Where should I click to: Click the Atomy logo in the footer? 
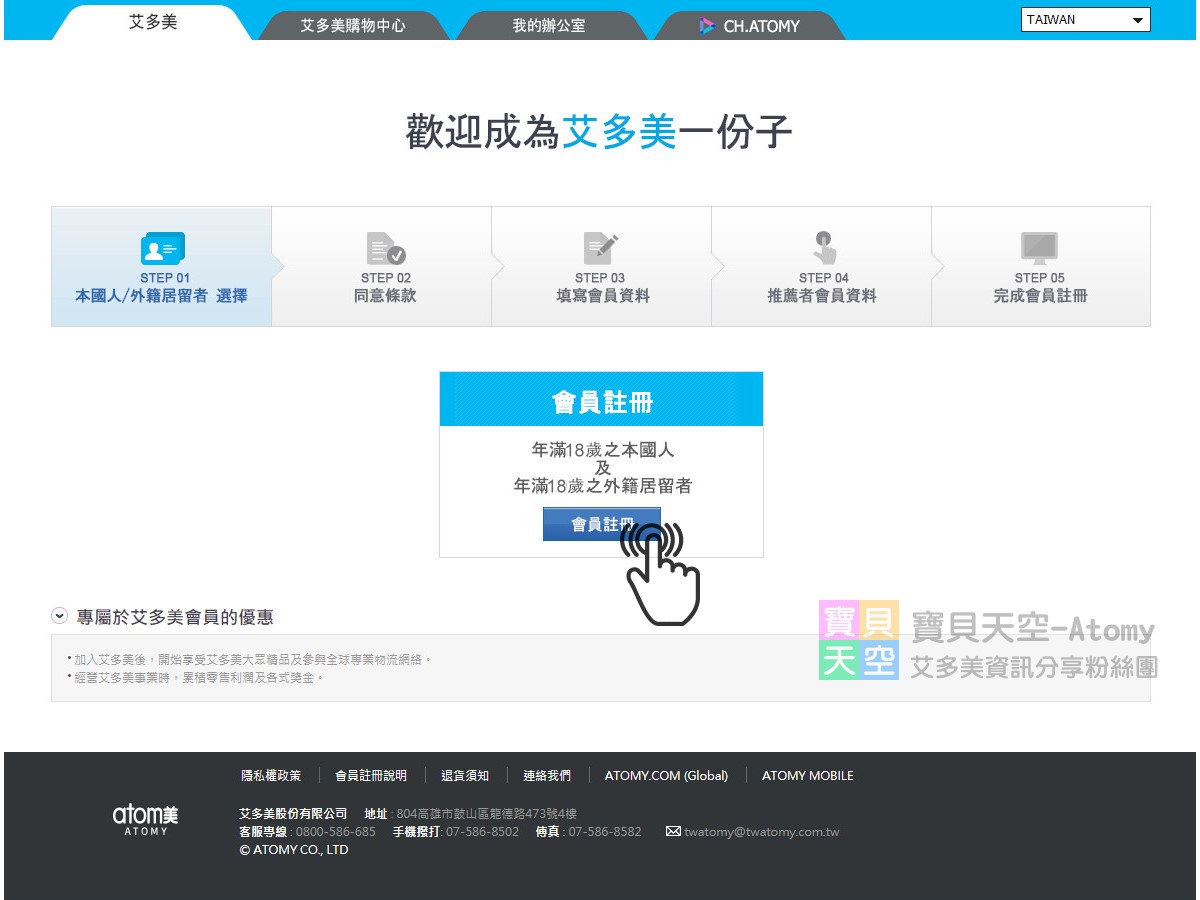[145, 820]
